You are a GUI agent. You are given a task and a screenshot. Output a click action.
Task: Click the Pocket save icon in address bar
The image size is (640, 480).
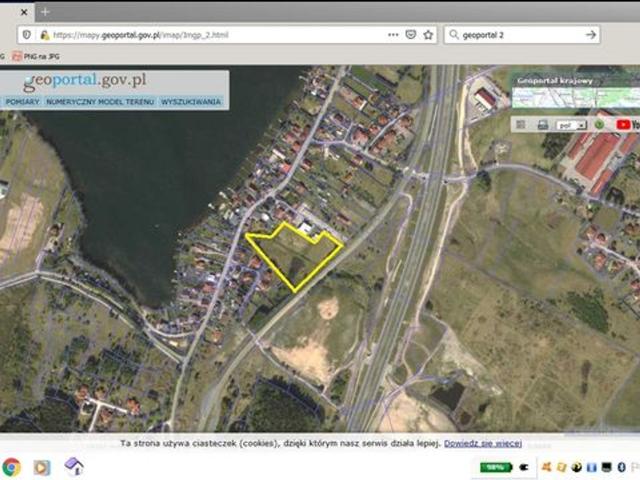(x=410, y=34)
